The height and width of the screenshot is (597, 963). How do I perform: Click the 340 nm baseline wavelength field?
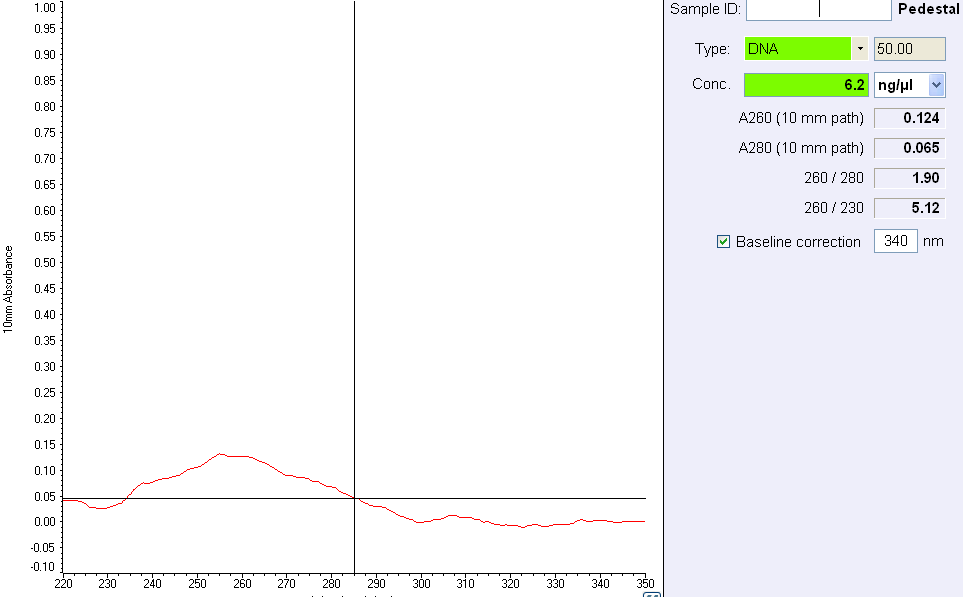point(896,242)
